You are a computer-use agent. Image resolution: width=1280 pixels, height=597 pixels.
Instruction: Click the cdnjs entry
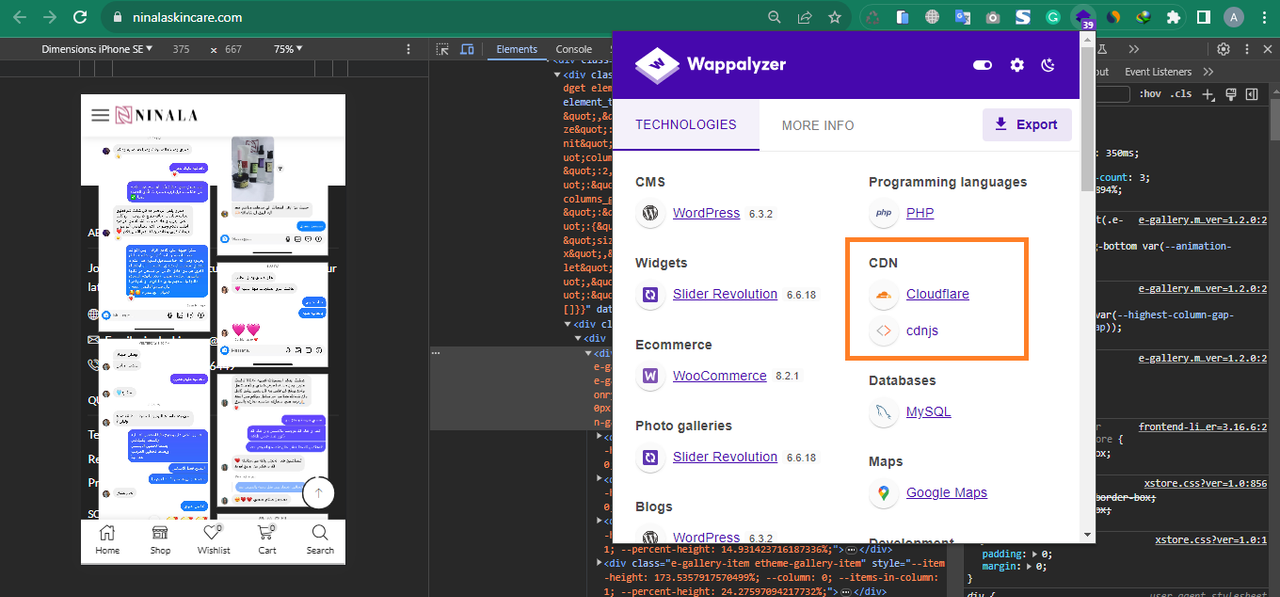[922, 331]
